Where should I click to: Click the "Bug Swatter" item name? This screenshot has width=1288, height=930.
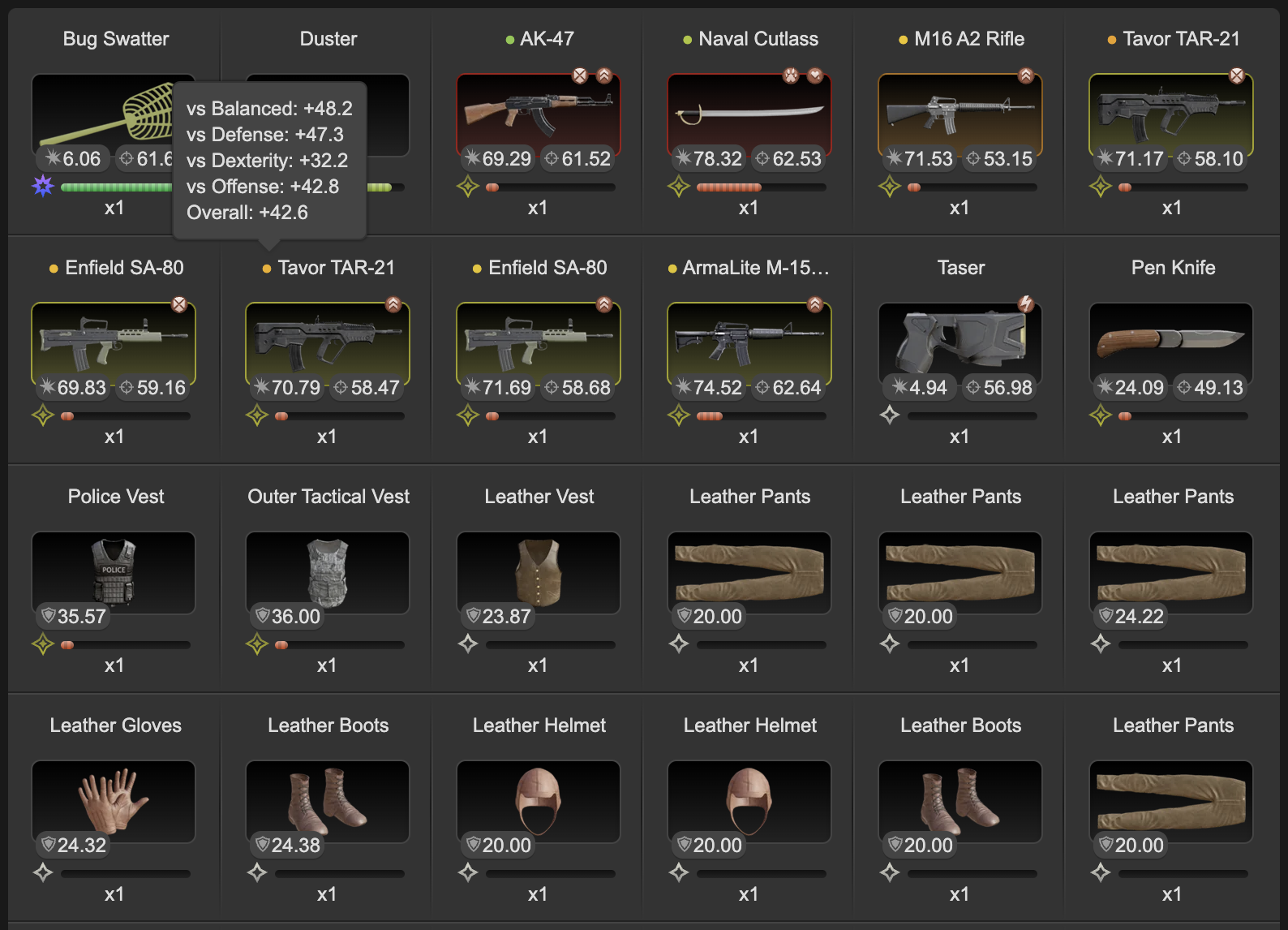pos(116,39)
